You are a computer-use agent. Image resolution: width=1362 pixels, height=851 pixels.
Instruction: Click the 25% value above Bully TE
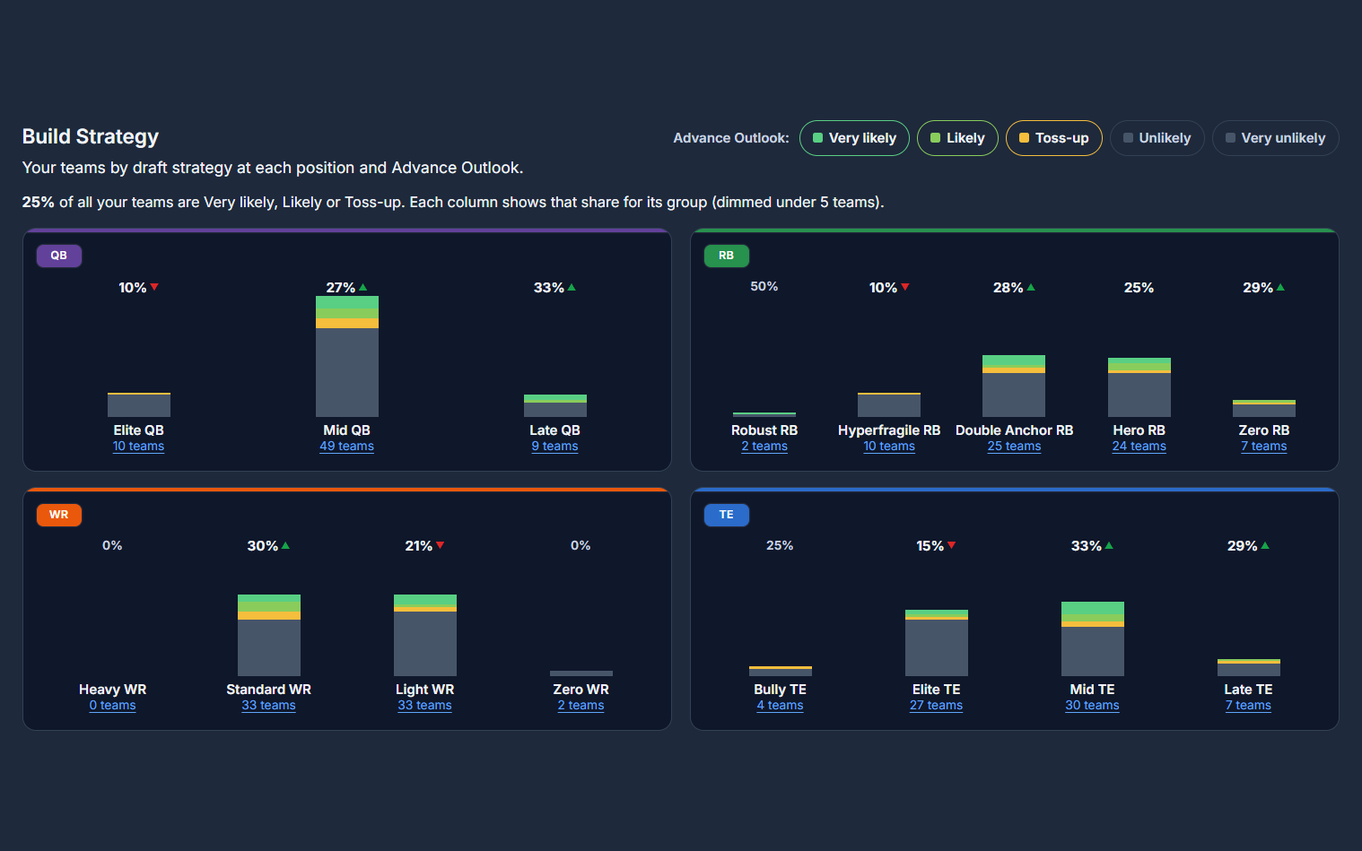click(x=780, y=546)
